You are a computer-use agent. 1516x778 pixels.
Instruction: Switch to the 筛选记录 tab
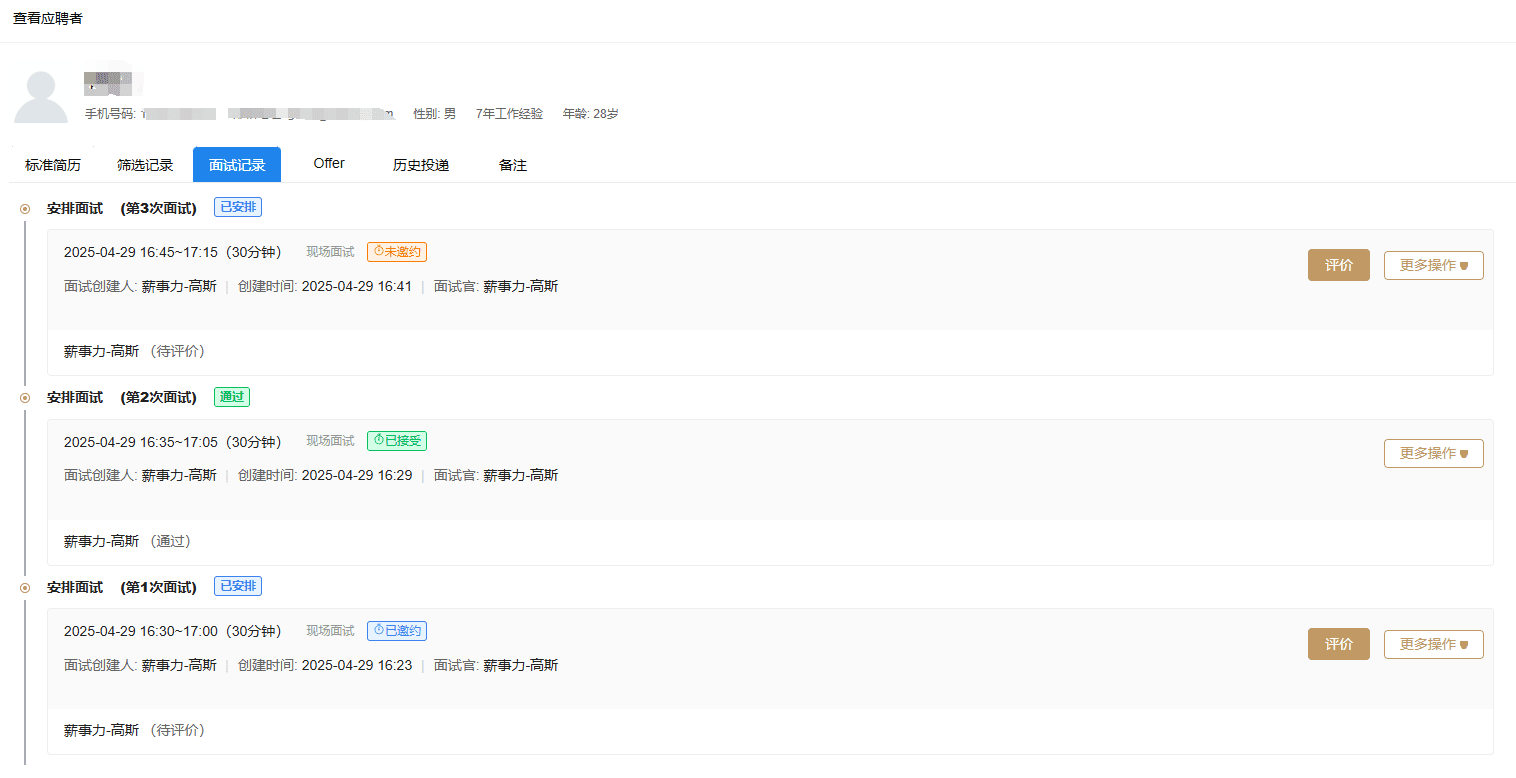click(x=145, y=165)
